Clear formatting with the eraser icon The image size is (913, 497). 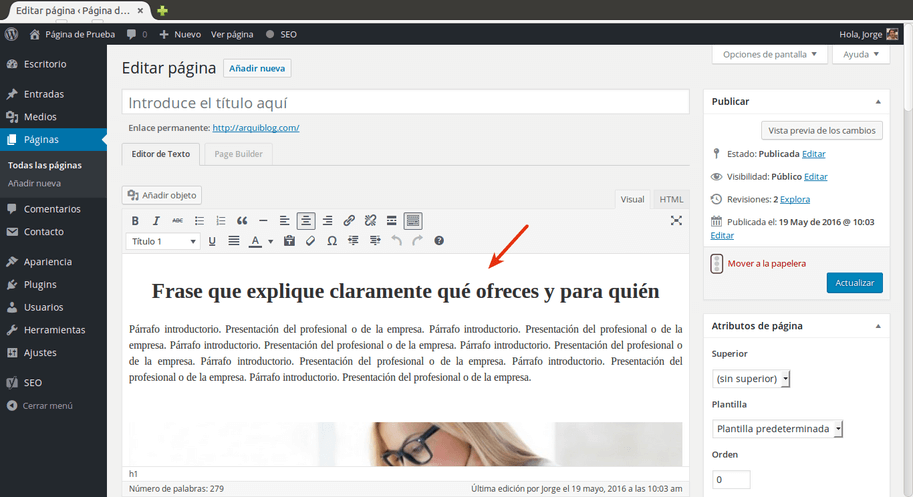tap(310, 241)
